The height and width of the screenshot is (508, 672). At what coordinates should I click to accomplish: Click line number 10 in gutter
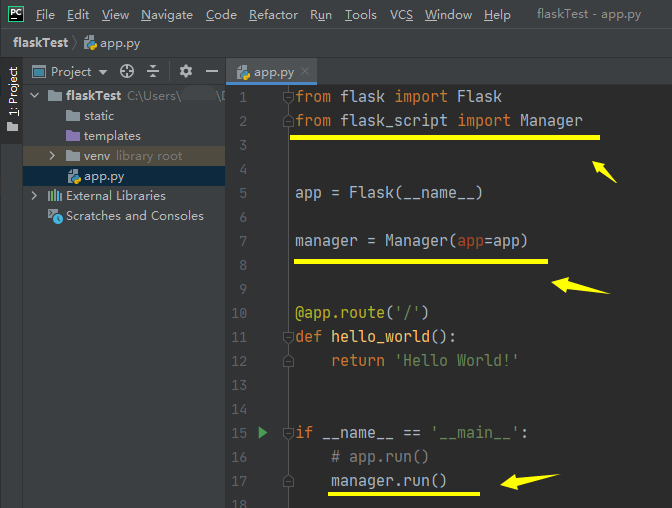239,313
